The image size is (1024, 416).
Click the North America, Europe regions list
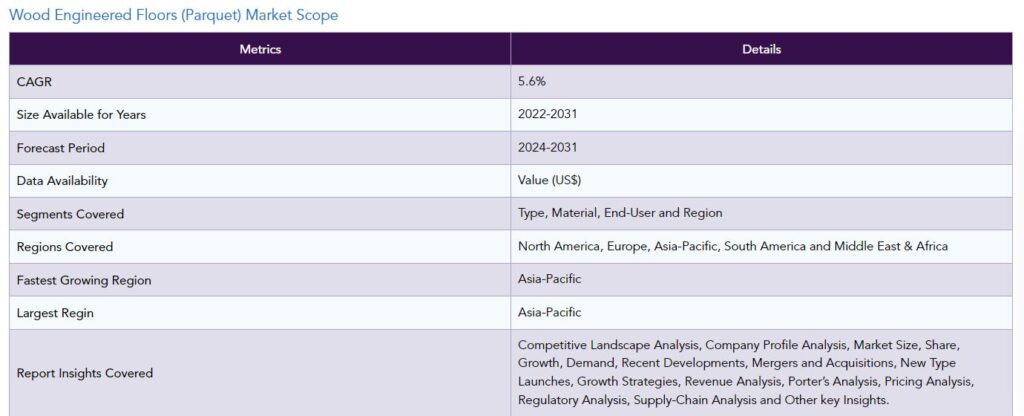click(x=733, y=246)
